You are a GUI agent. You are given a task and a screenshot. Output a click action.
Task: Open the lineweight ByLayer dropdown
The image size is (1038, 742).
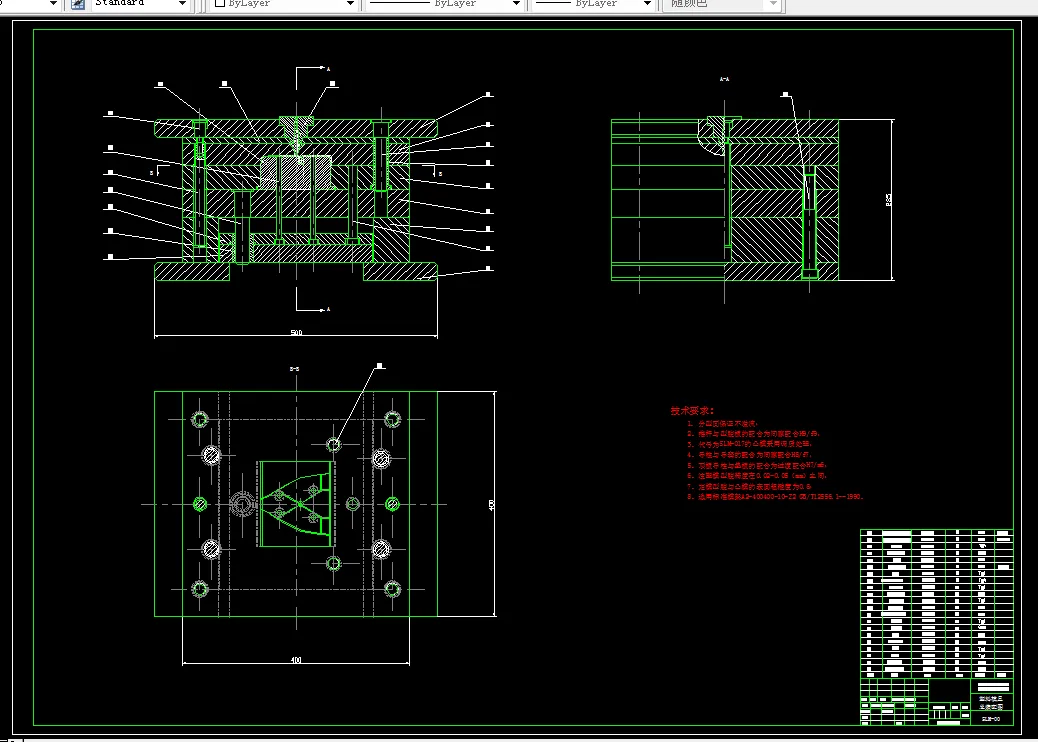point(593,4)
